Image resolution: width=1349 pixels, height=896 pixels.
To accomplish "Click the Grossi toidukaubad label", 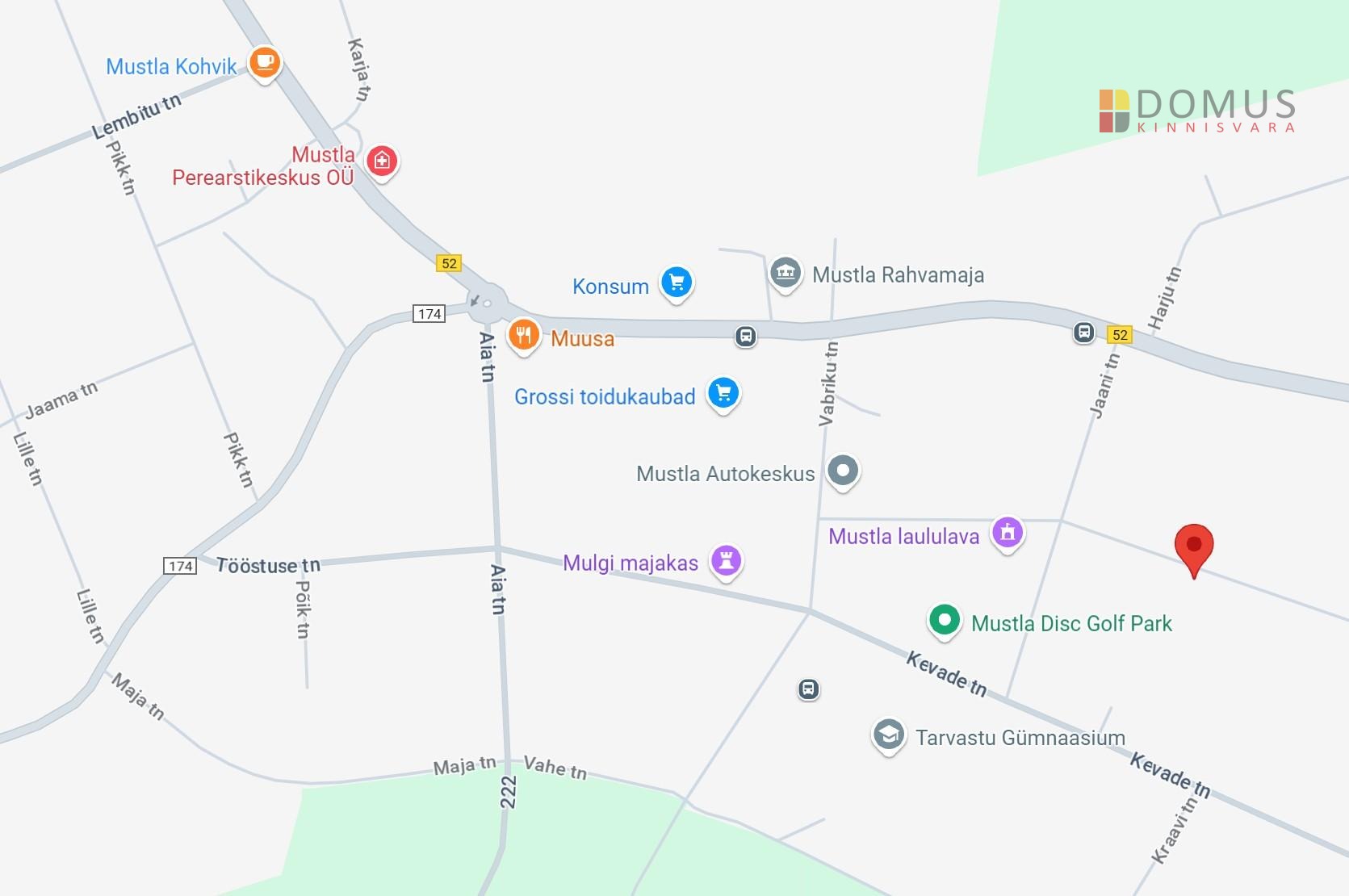I will pyautogui.click(x=605, y=397).
